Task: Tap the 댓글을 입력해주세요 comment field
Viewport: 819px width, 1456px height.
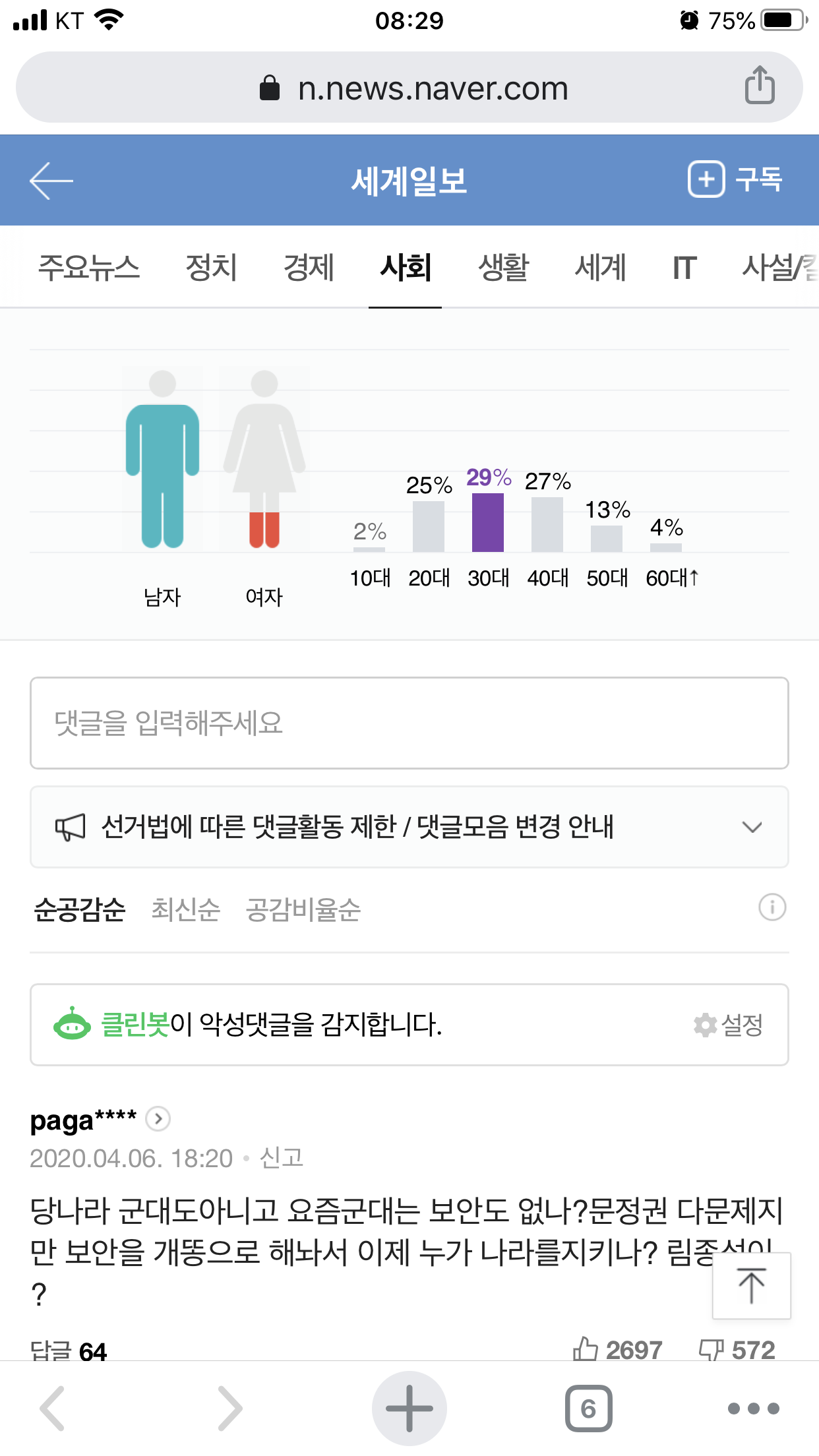Action: point(409,723)
